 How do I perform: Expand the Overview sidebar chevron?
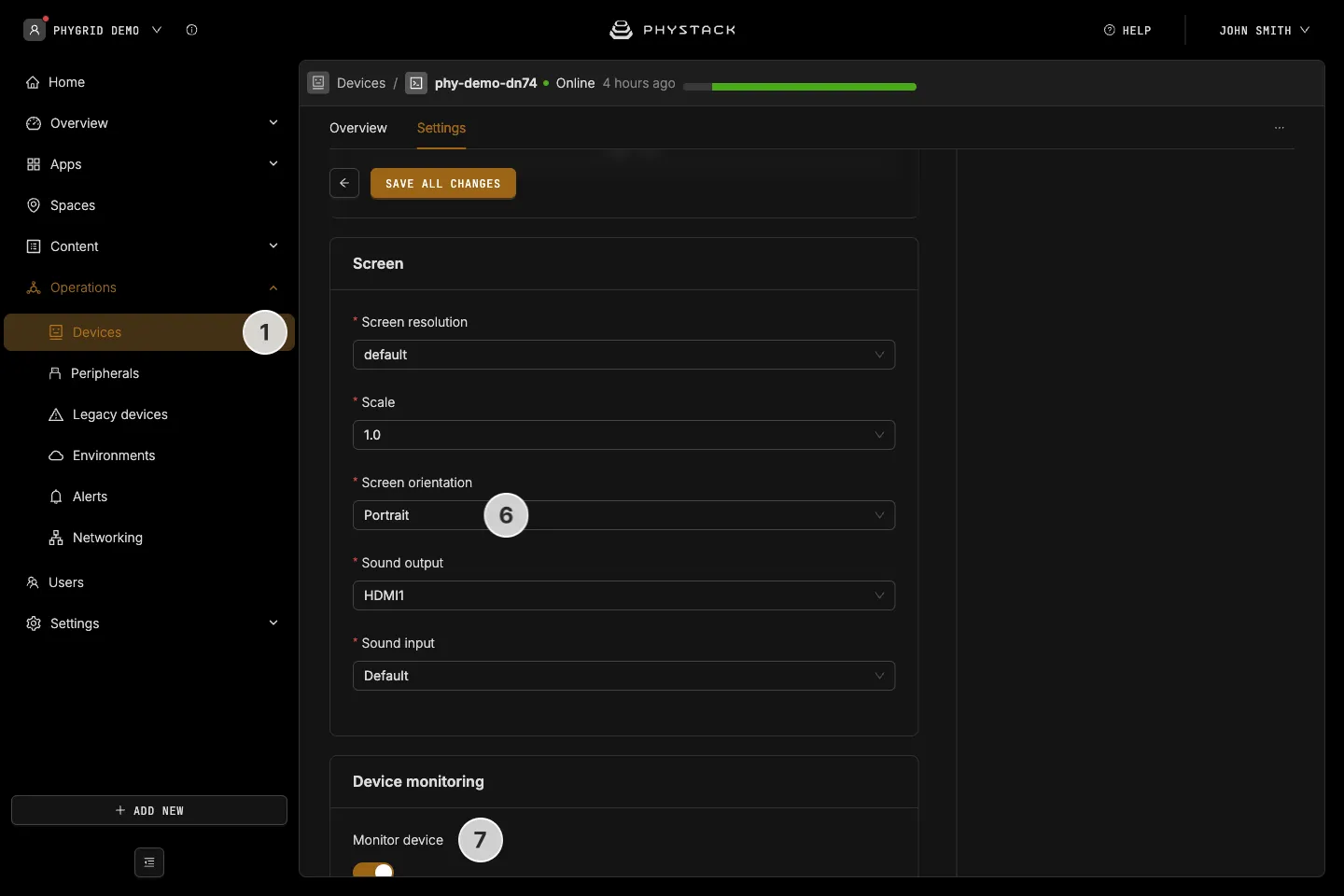click(x=273, y=123)
